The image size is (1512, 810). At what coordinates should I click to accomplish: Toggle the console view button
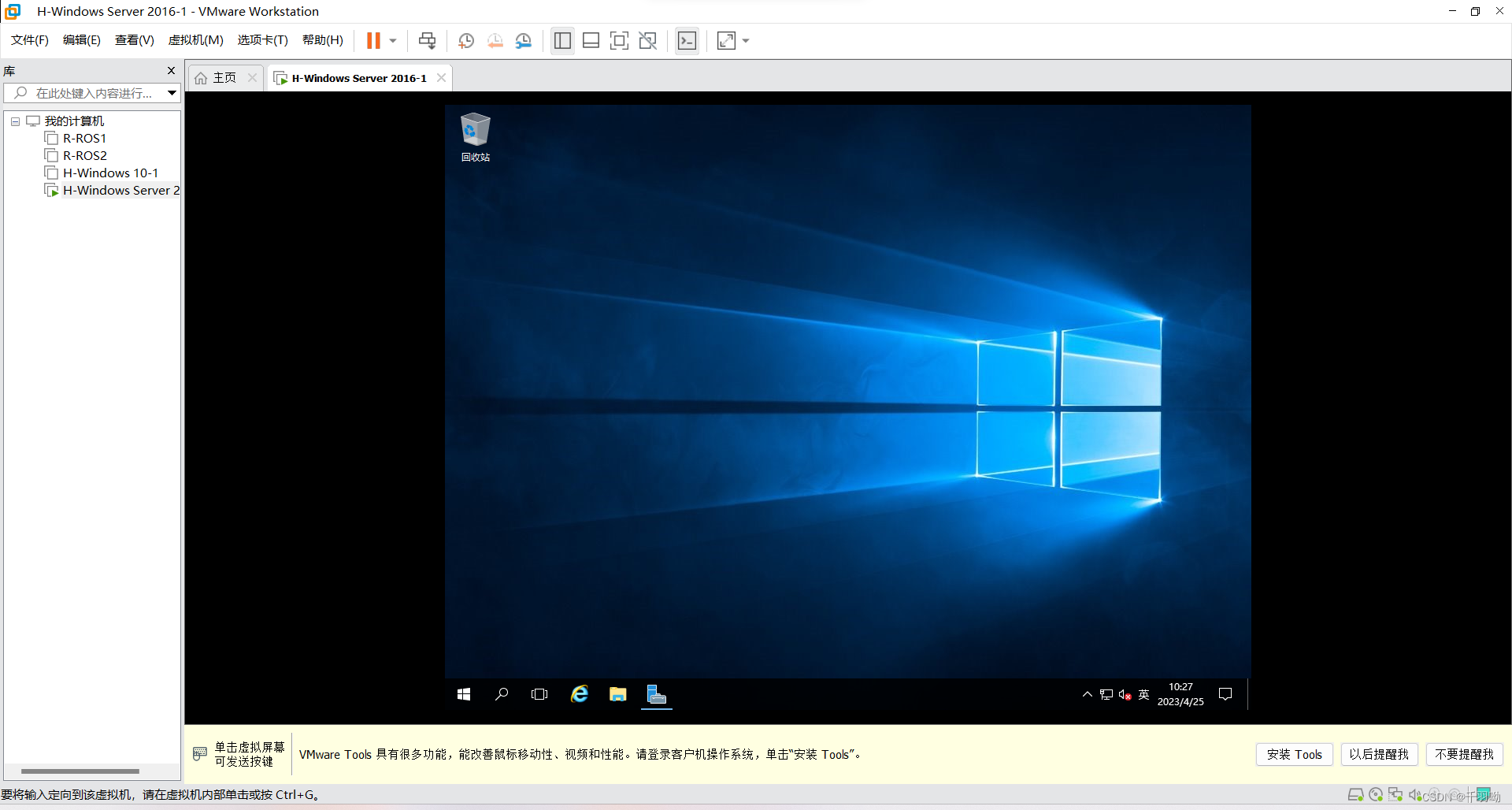coord(687,40)
